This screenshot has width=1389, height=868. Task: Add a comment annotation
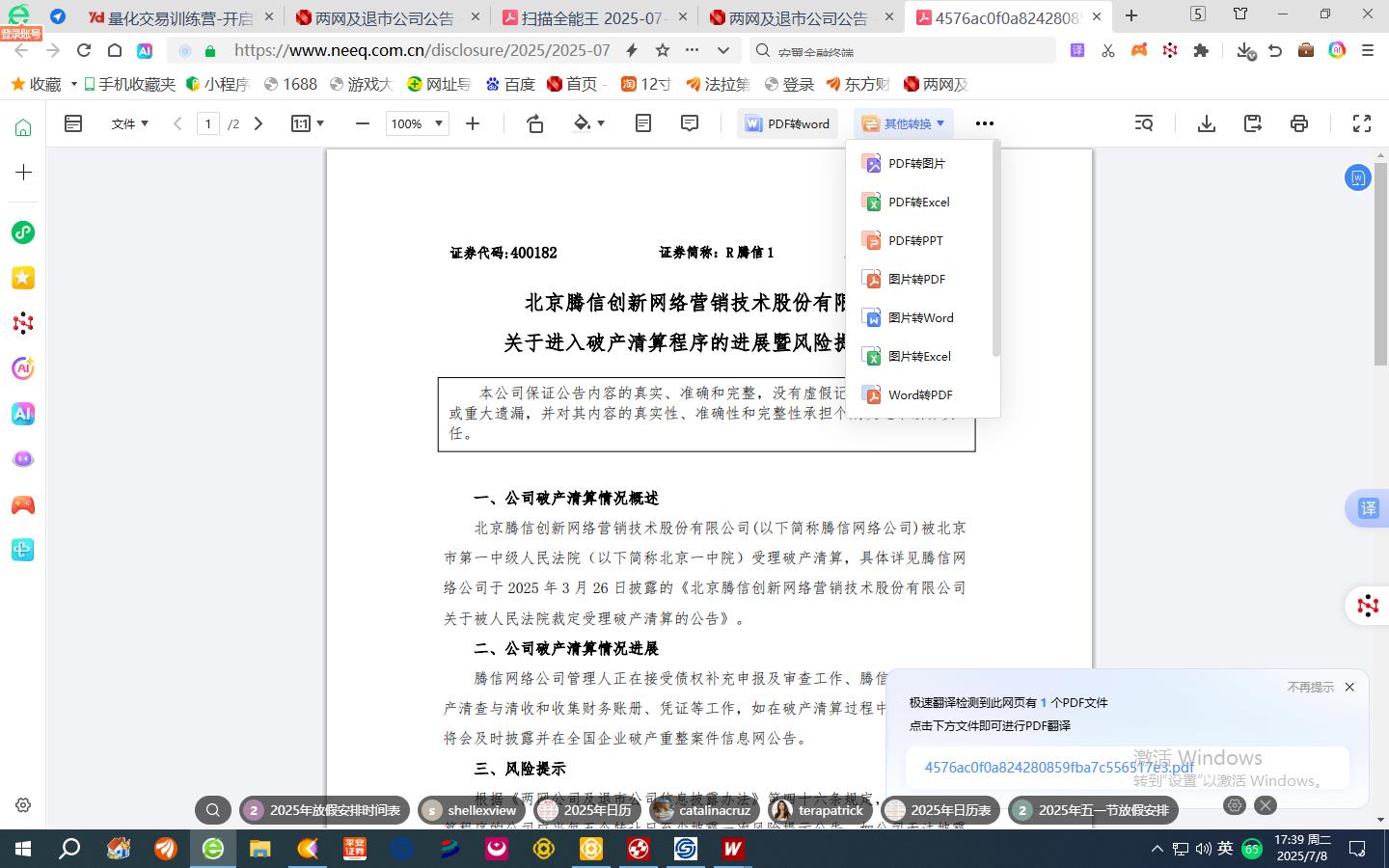point(690,123)
